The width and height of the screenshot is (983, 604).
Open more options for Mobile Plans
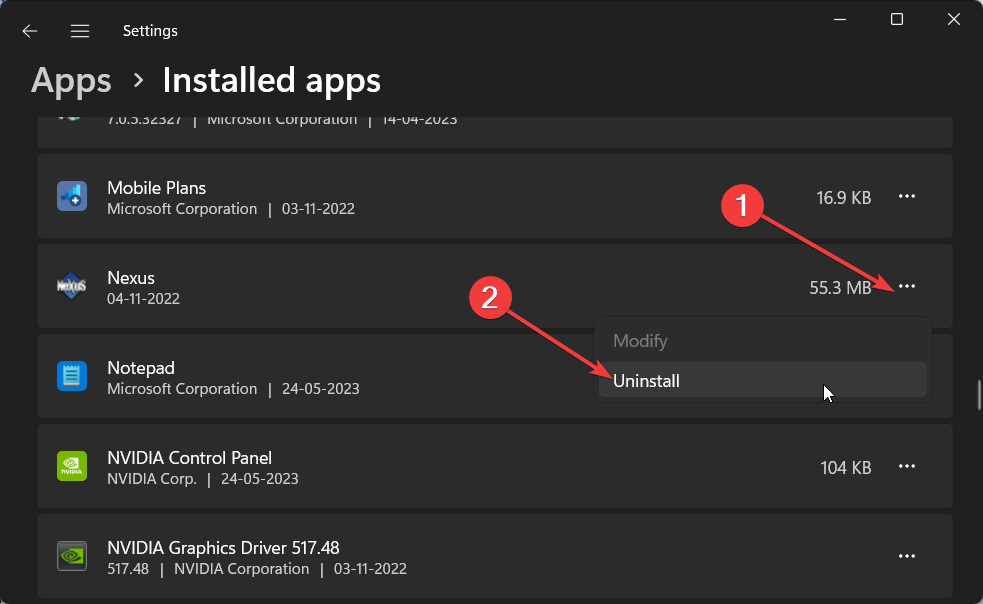pyautogui.click(x=907, y=196)
